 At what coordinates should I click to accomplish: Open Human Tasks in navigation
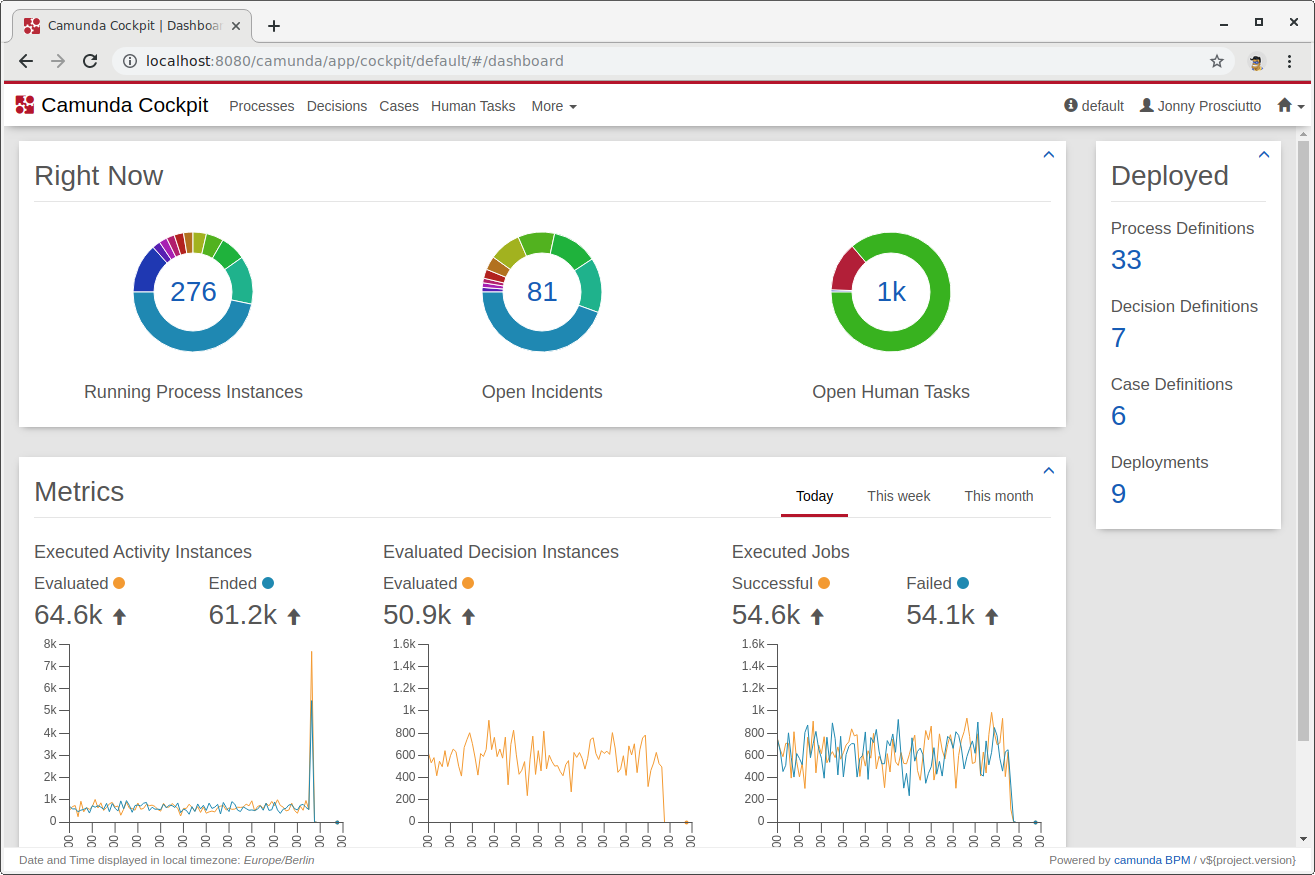[x=473, y=106]
